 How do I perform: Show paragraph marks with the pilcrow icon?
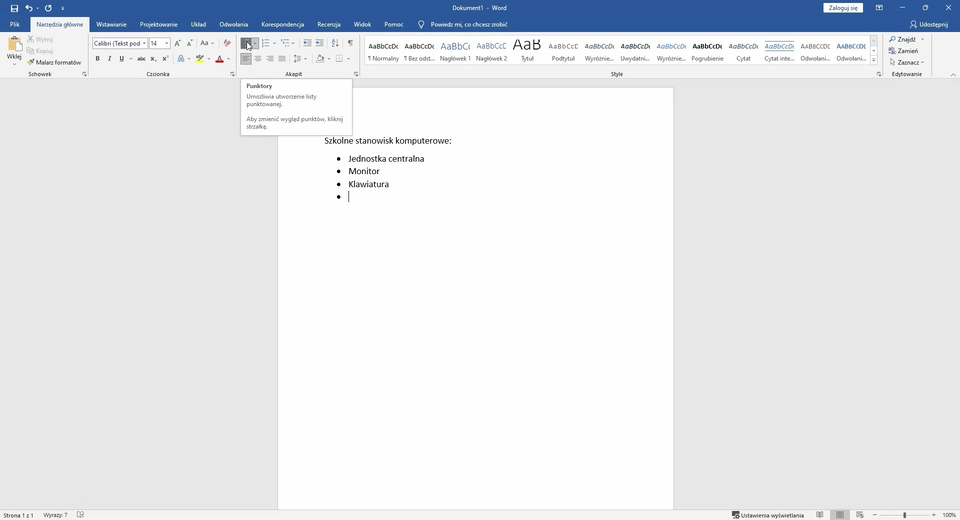tap(350, 43)
